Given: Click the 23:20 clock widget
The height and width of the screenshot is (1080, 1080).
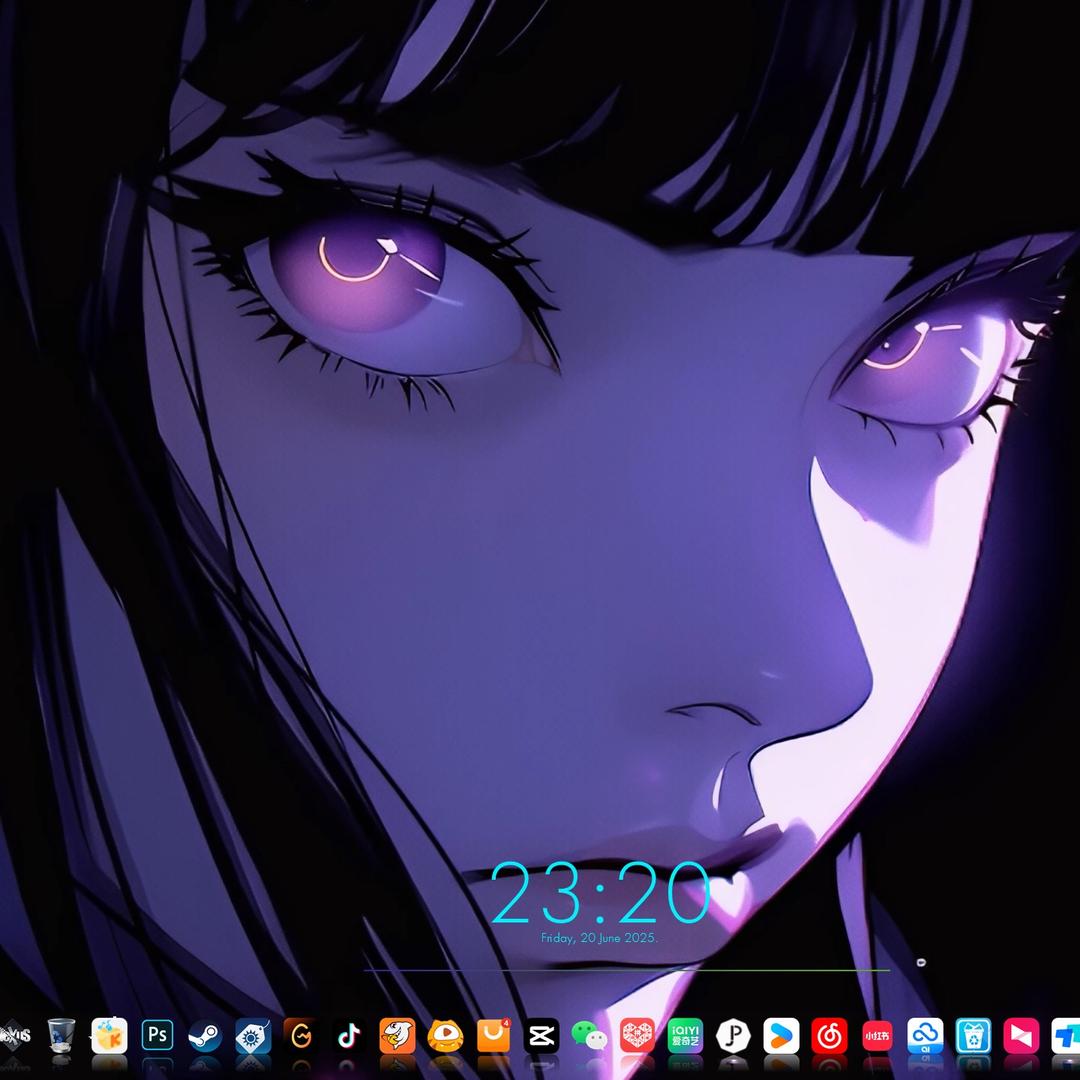Looking at the screenshot, I should pyautogui.click(x=599, y=894).
